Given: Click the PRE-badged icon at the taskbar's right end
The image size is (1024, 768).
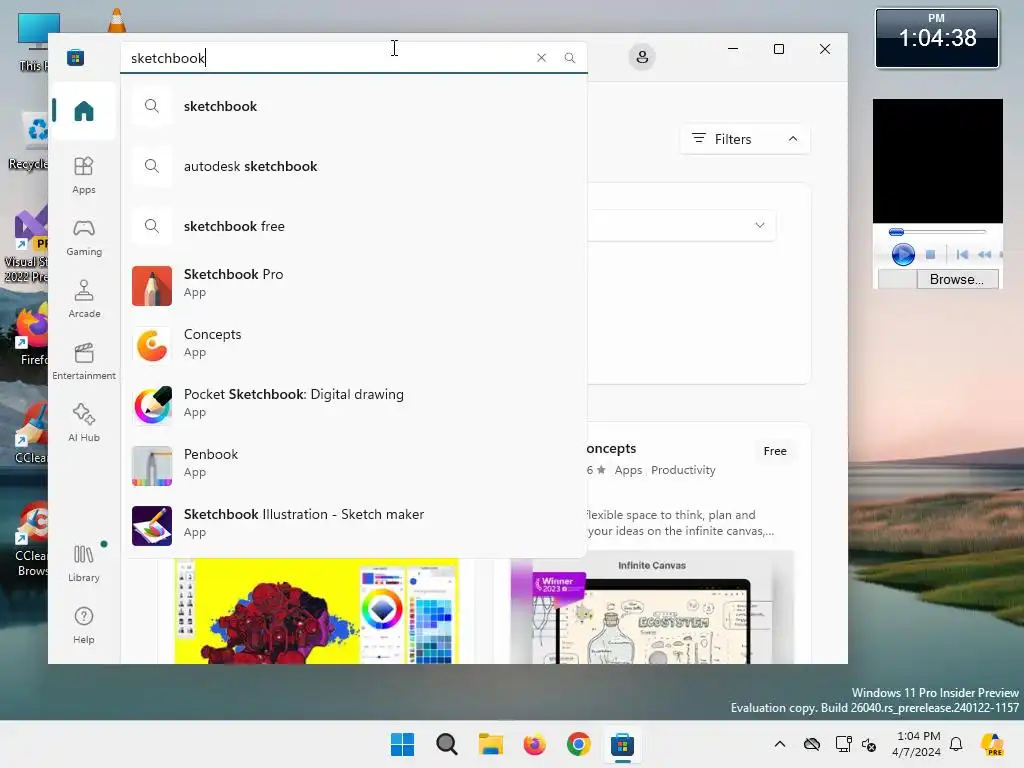Looking at the screenshot, I should 992,744.
